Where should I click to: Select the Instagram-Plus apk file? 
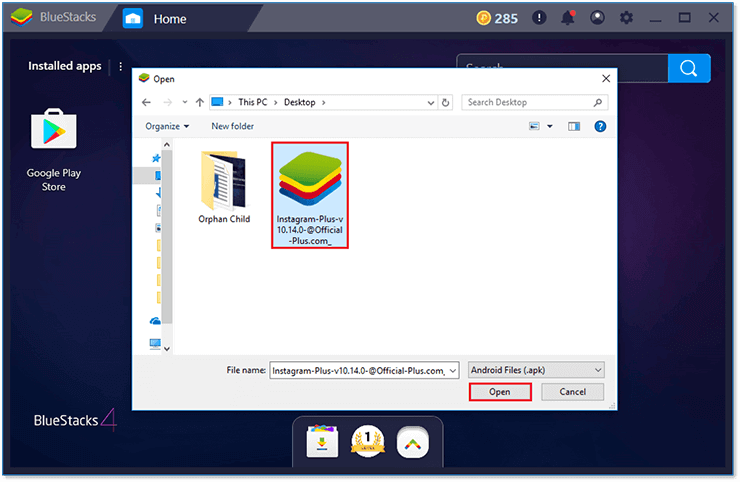coord(310,195)
